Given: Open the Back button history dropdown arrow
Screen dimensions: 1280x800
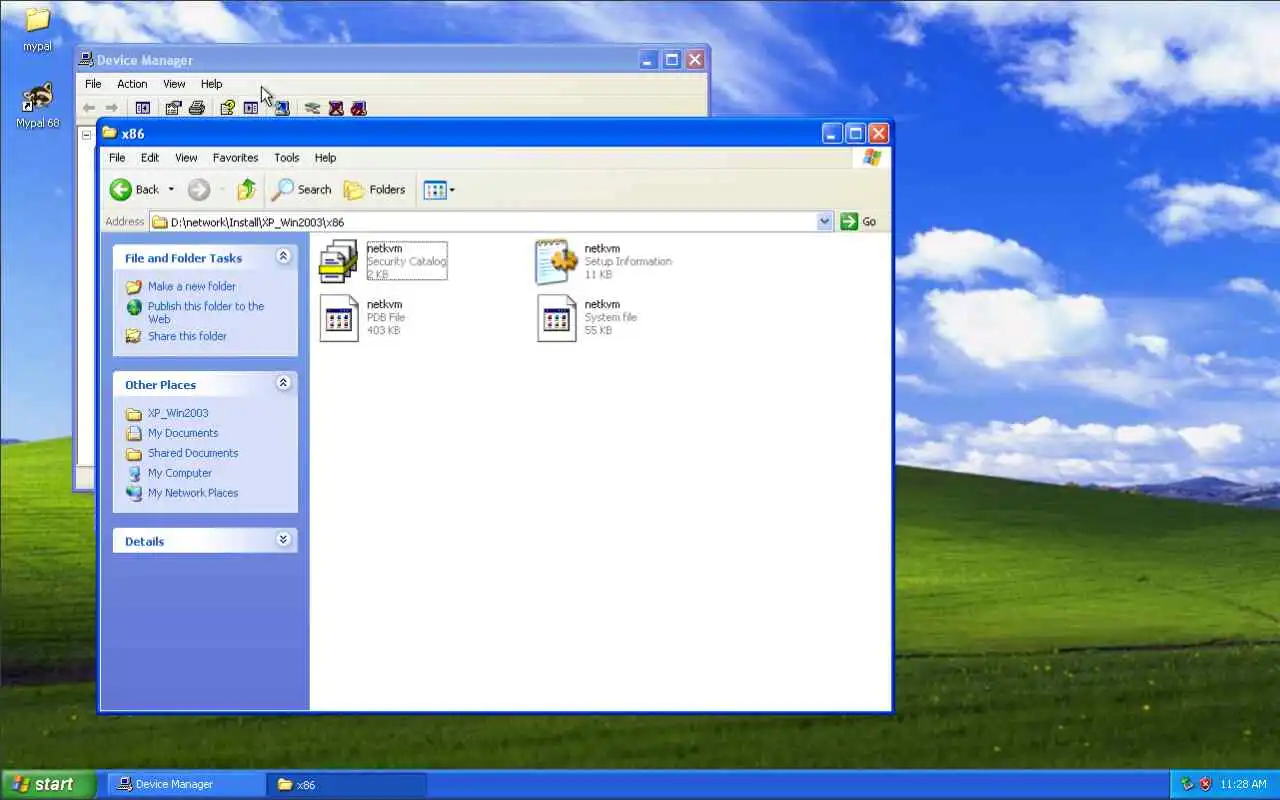Looking at the screenshot, I should (171, 189).
